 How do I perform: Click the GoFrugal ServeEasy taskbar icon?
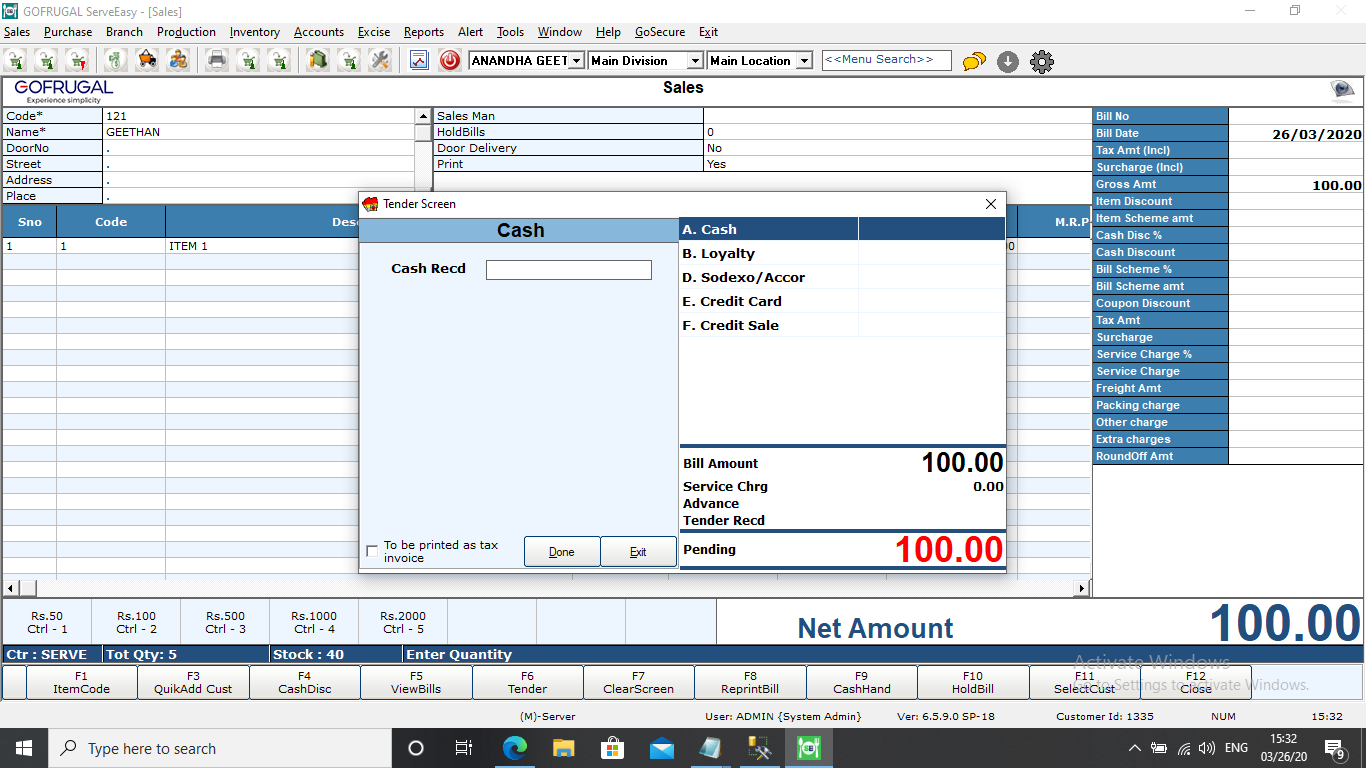click(x=808, y=748)
